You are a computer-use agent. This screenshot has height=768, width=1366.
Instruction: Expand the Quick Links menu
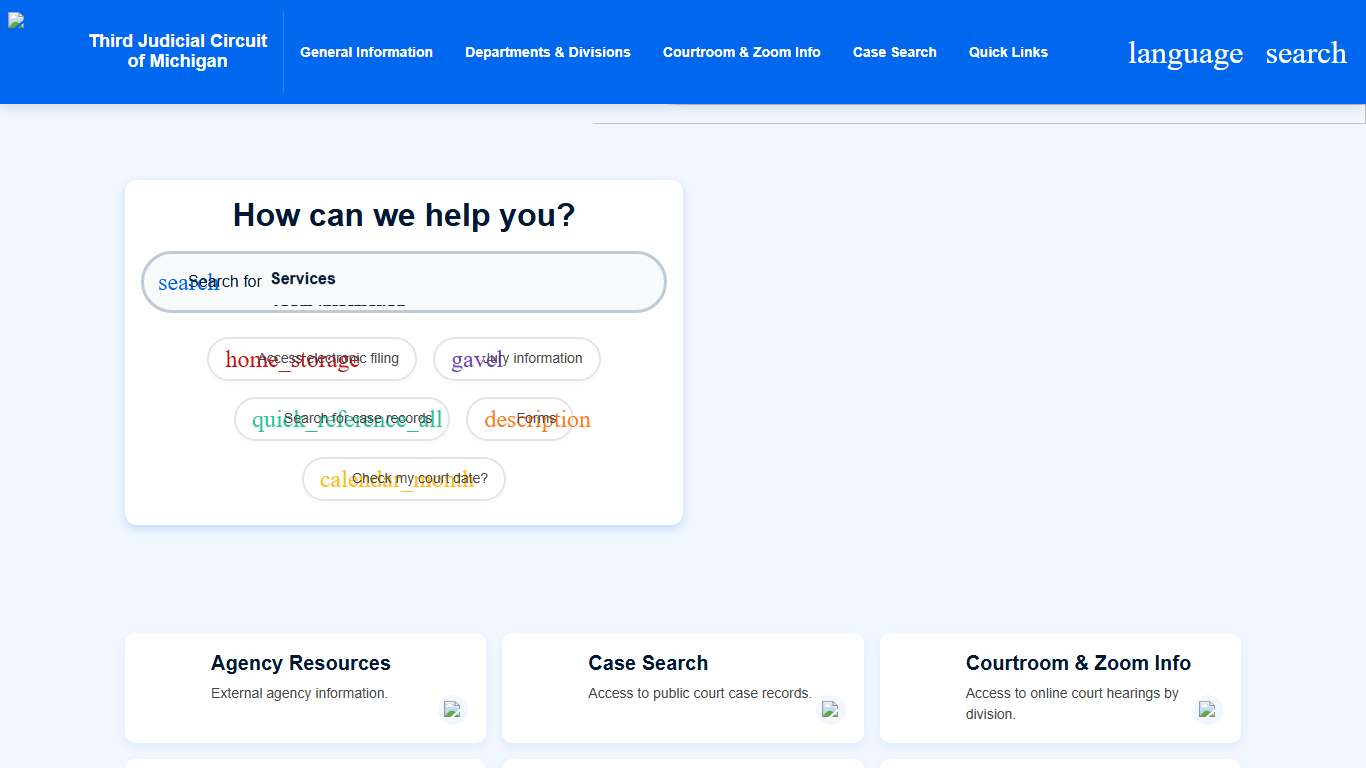click(1008, 52)
